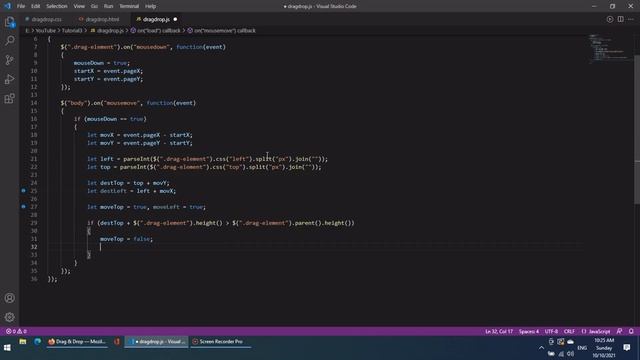Switch to the dragdrop.html tab
The image size is (640, 360).
[101, 19]
